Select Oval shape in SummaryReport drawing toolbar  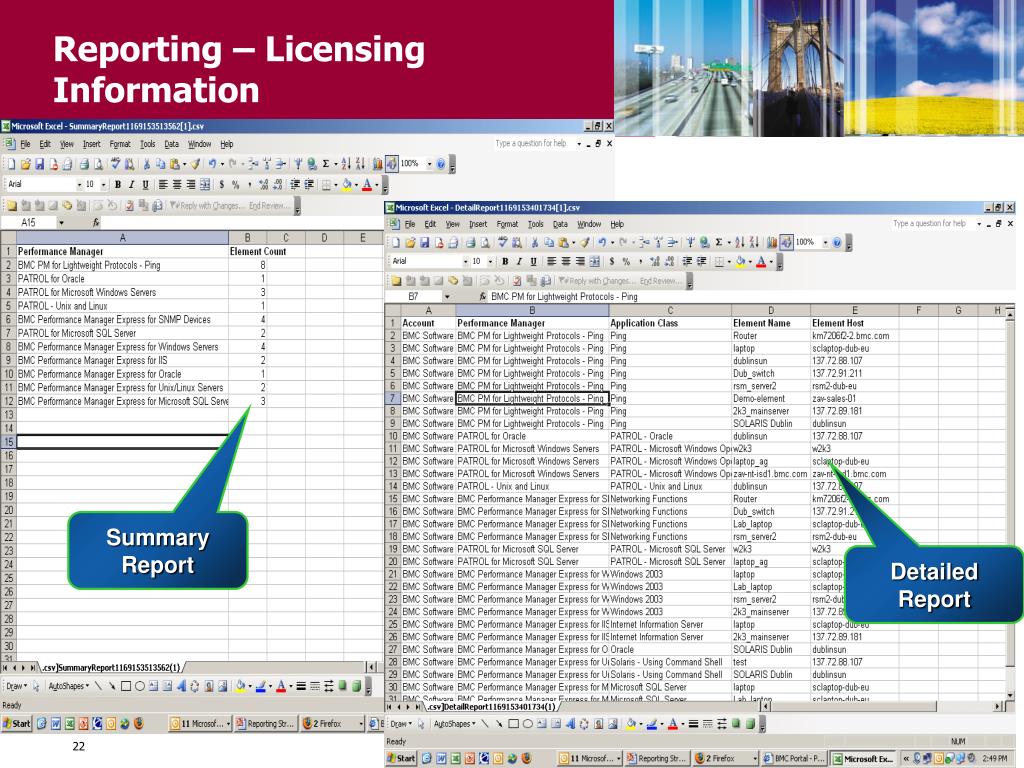click(x=140, y=686)
